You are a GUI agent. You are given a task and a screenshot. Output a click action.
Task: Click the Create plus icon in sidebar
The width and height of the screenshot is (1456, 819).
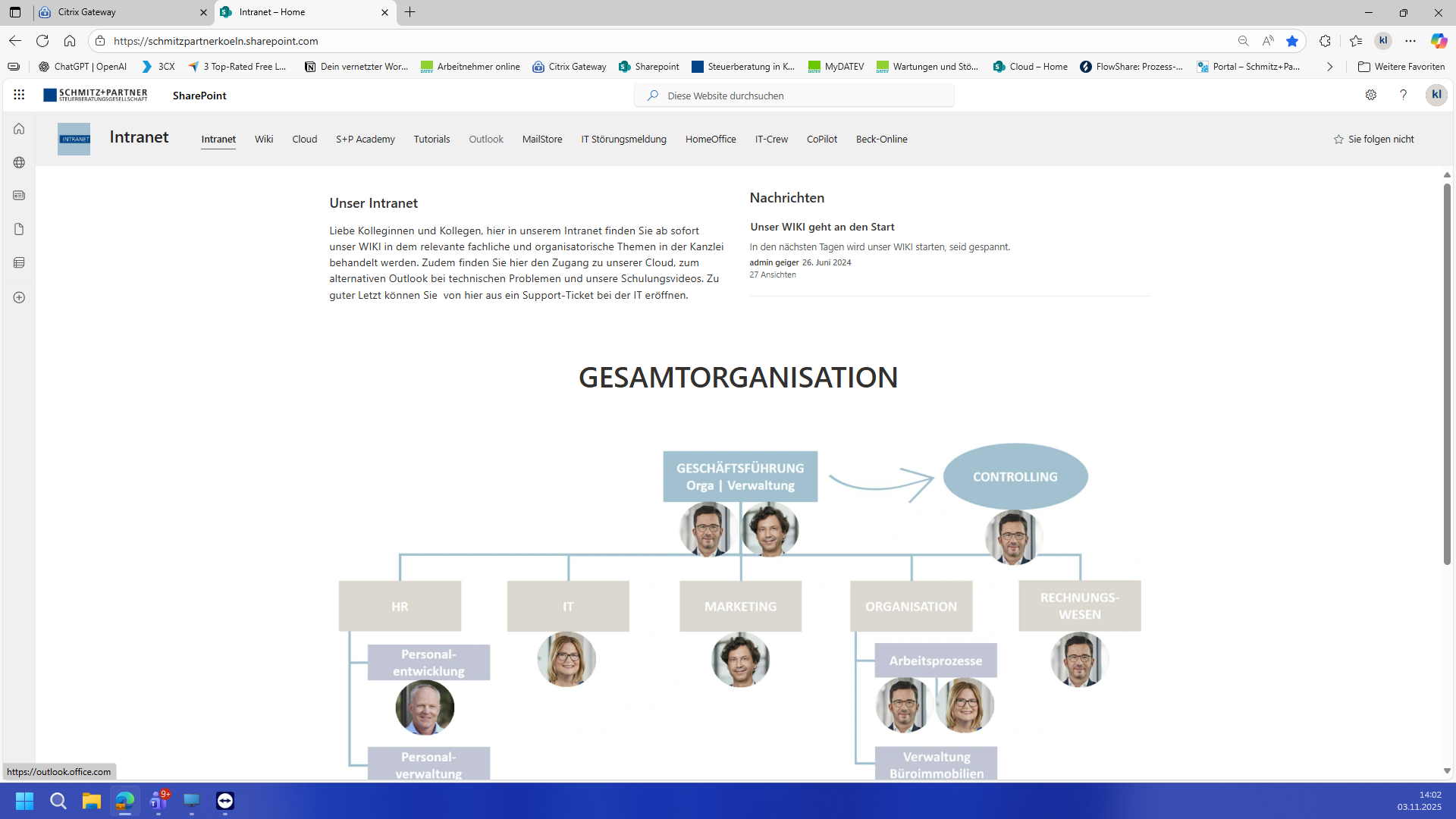(x=19, y=297)
